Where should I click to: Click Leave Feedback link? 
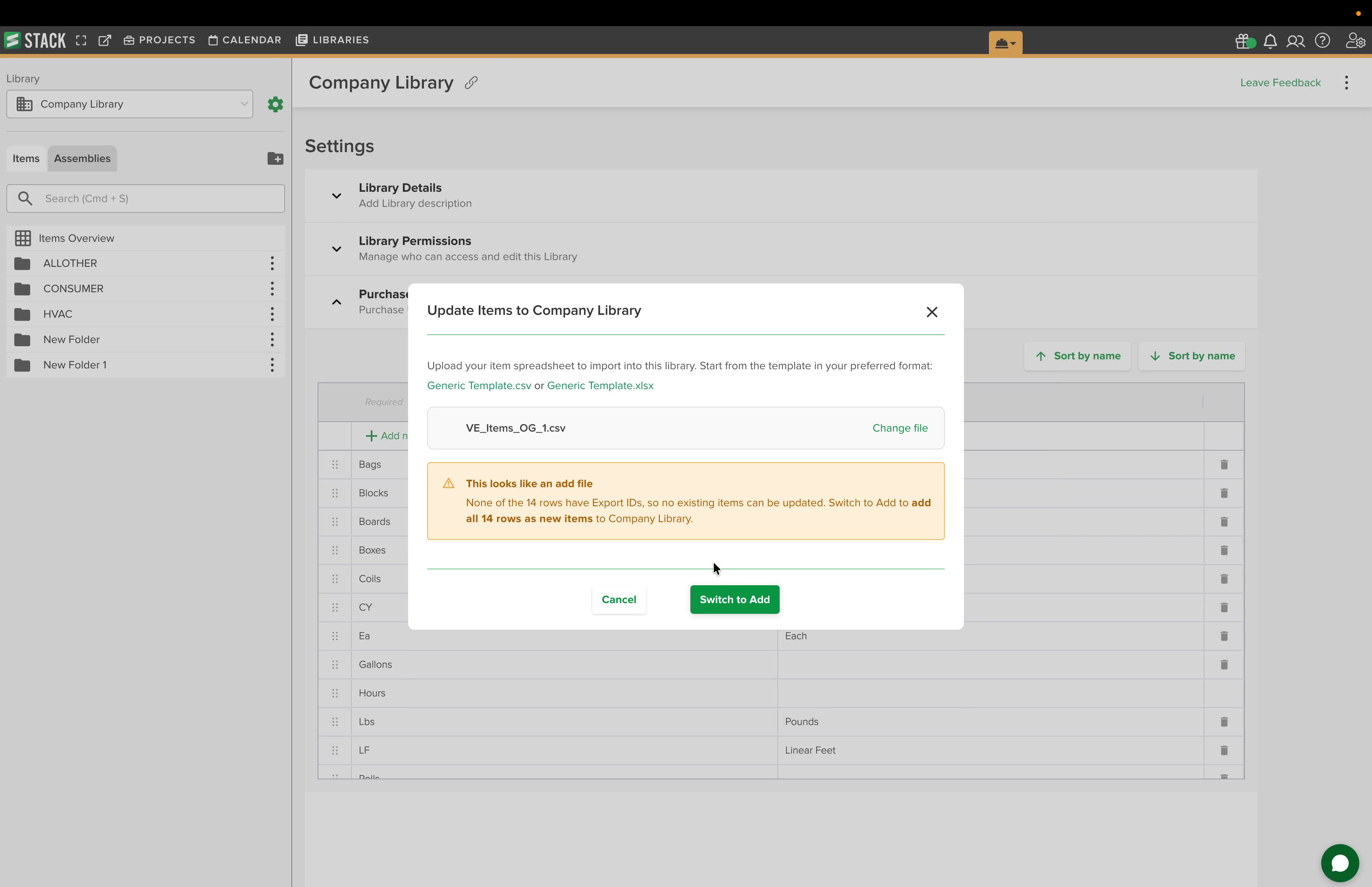[x=1280, y=82]
